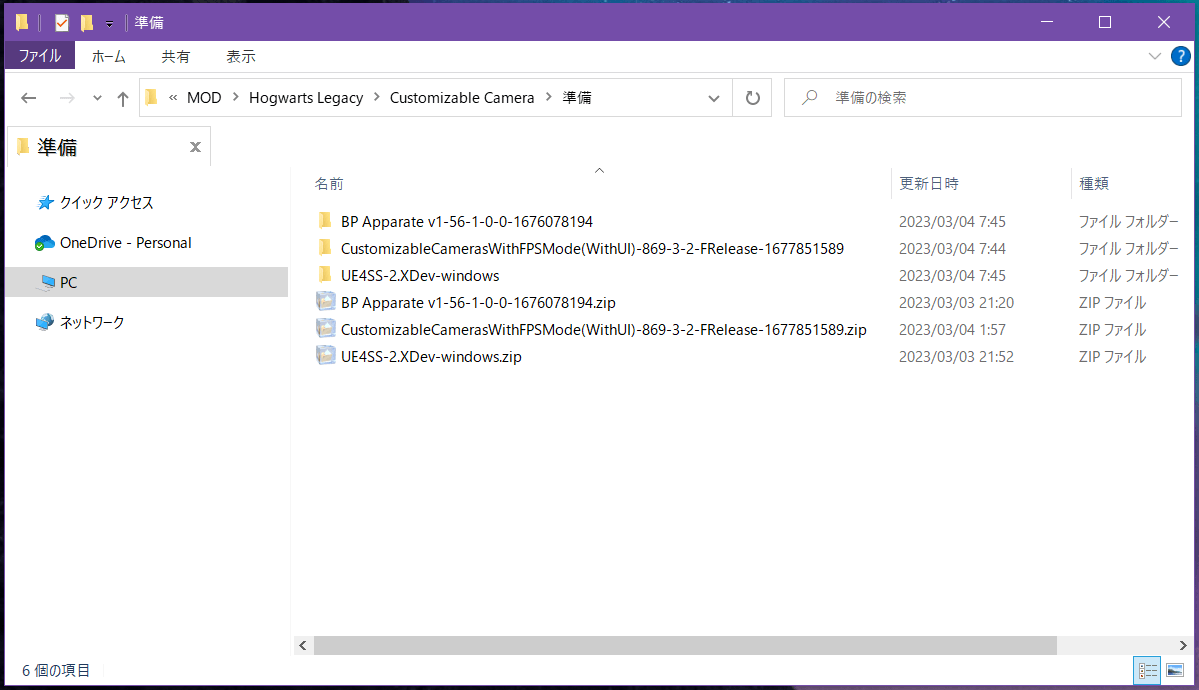
Task: Click Hogwarts Legacy in the breadcrumb
Action: (306, 98)
